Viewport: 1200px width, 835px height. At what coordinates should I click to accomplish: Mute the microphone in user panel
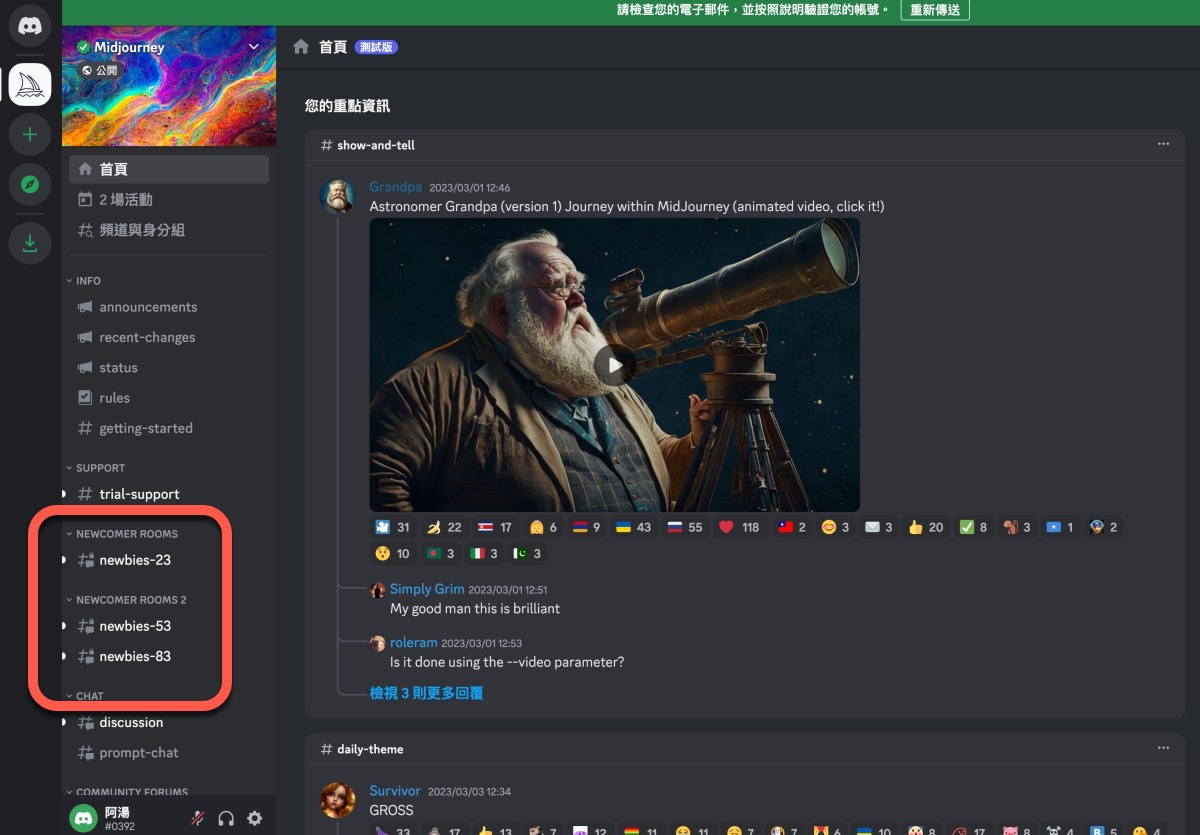click(198, 818)
